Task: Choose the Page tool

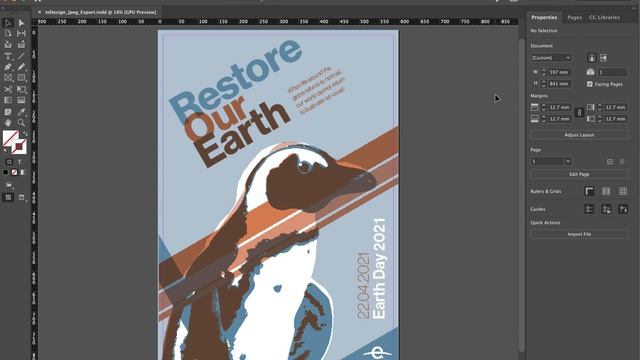Action: click(8, 33)
